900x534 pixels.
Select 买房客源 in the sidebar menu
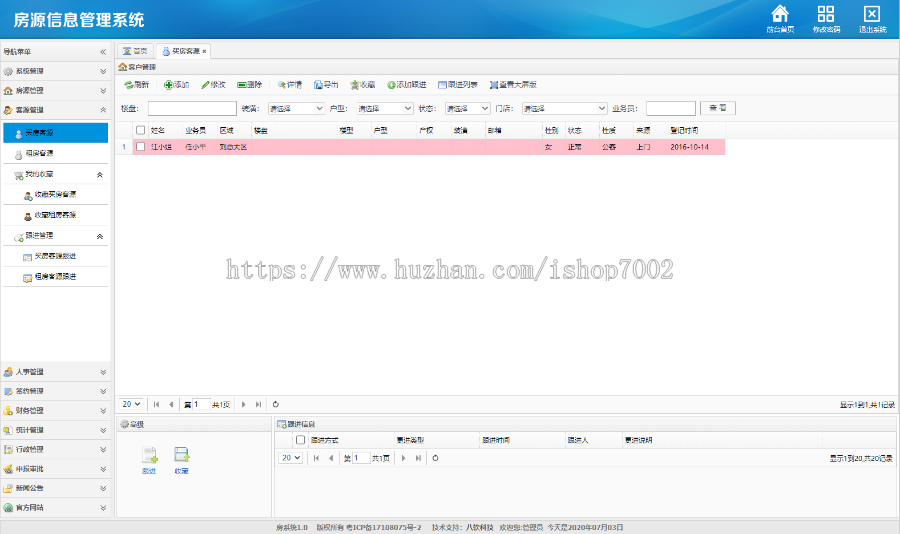(x=56, y=133)
